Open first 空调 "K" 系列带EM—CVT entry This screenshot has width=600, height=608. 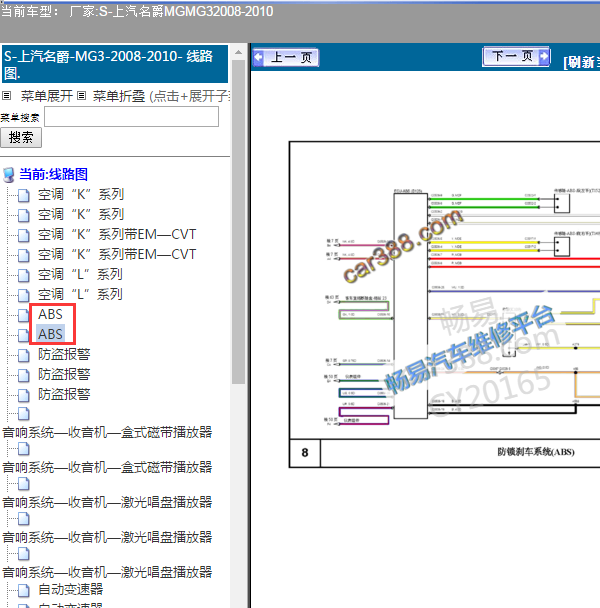[x=117, y=234]
